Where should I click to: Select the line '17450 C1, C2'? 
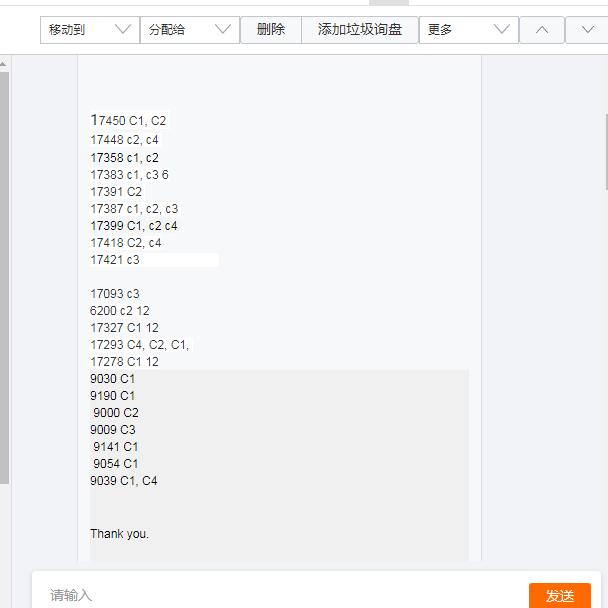[128, 121]
